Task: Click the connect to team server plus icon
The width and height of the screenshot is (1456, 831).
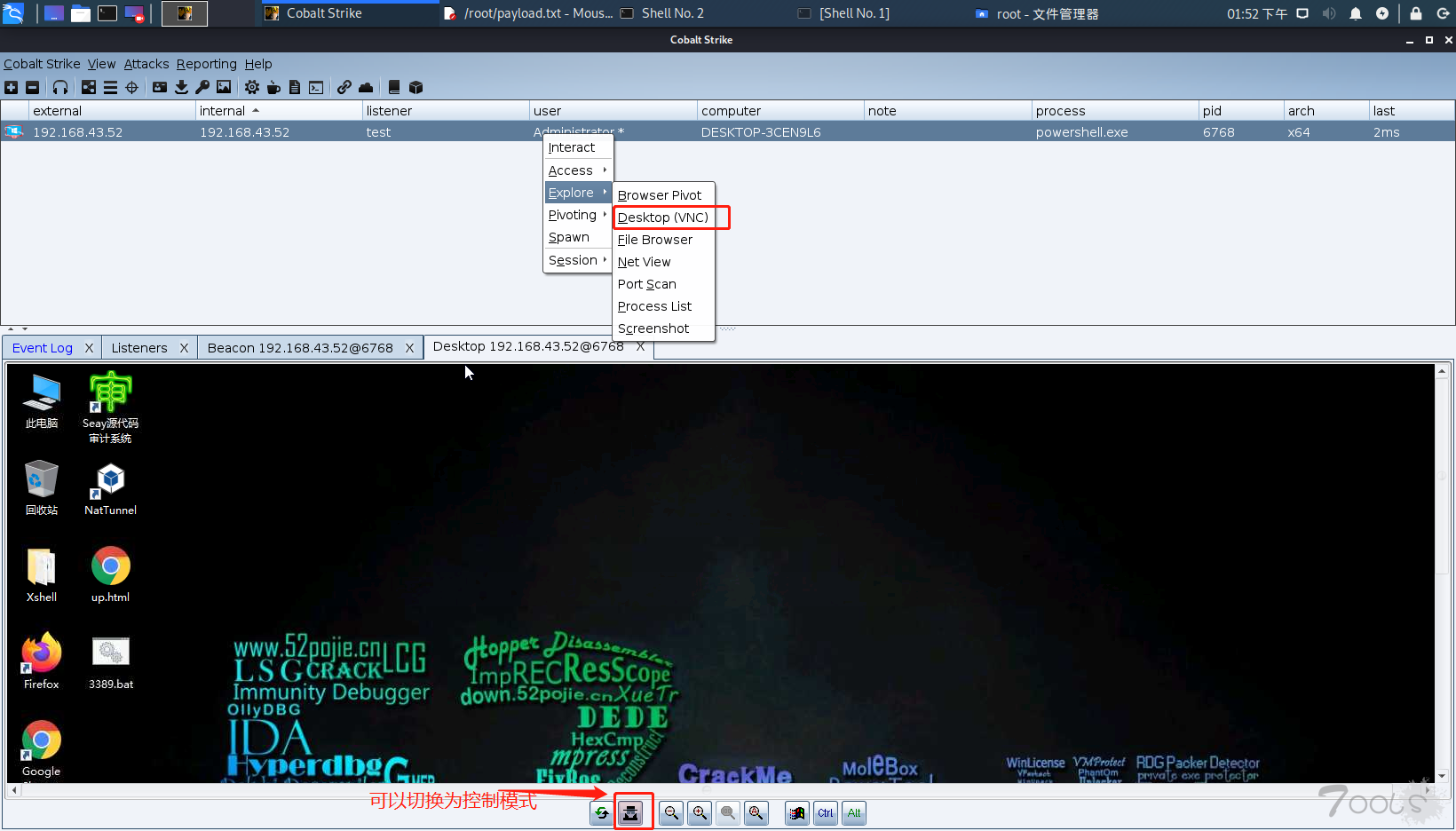Action: (x=11, y=87)
